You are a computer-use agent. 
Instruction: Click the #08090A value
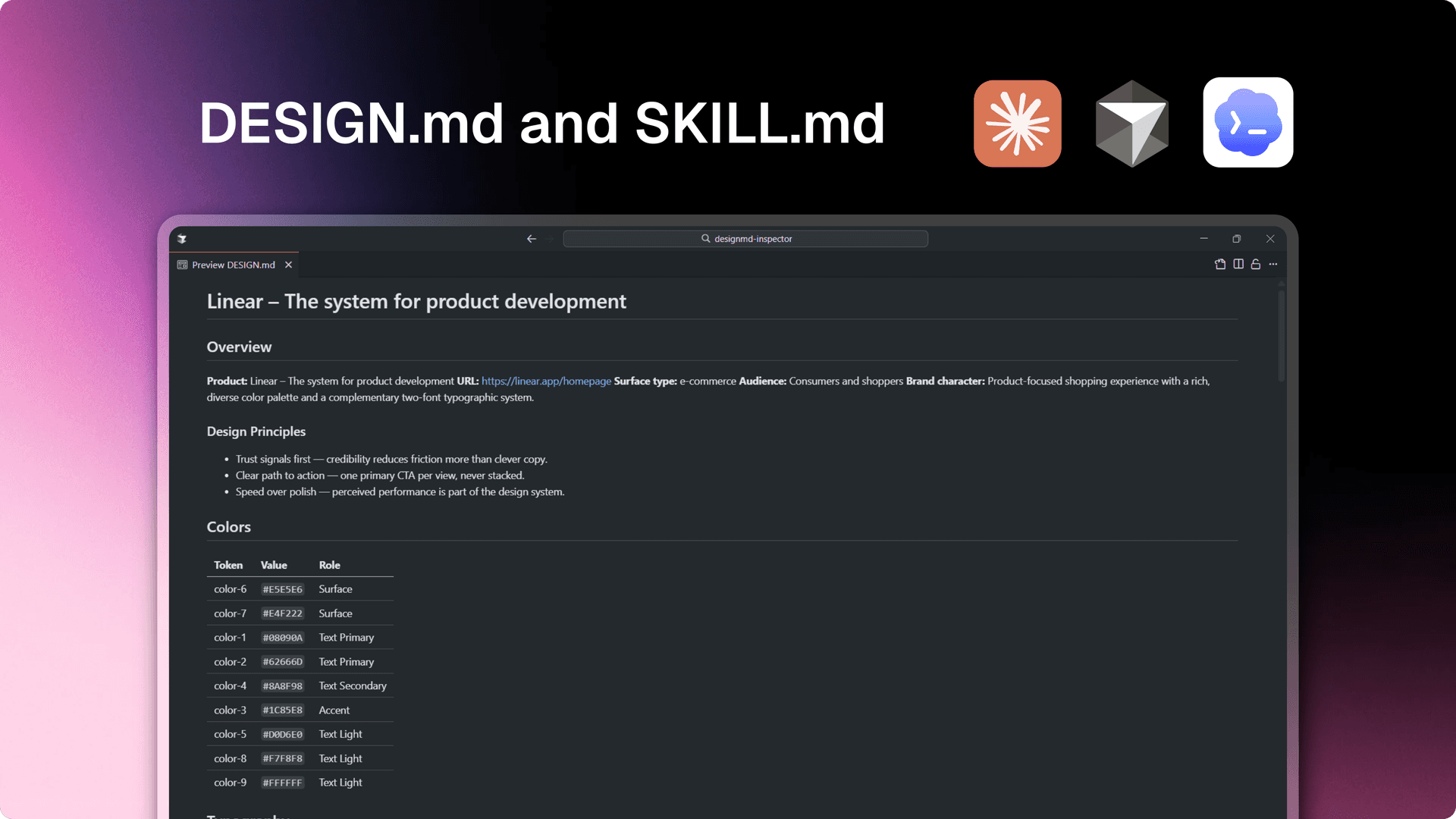pos(282,638)
